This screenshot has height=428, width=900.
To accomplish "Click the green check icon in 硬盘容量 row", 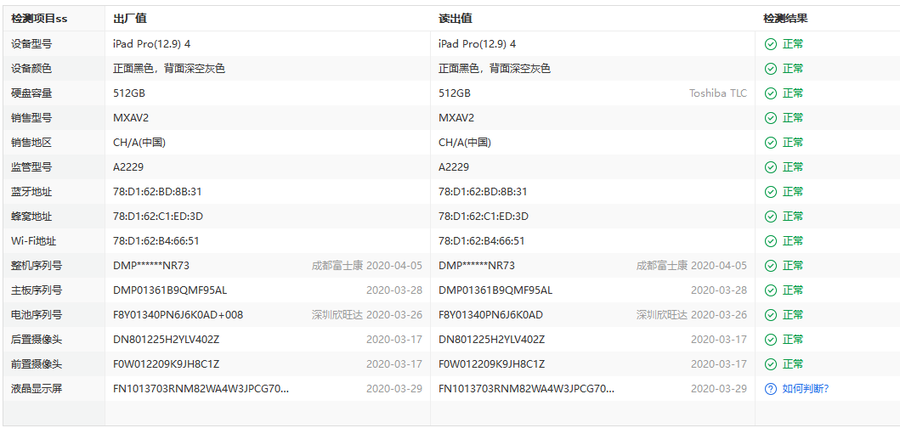I will click(770, 93).
